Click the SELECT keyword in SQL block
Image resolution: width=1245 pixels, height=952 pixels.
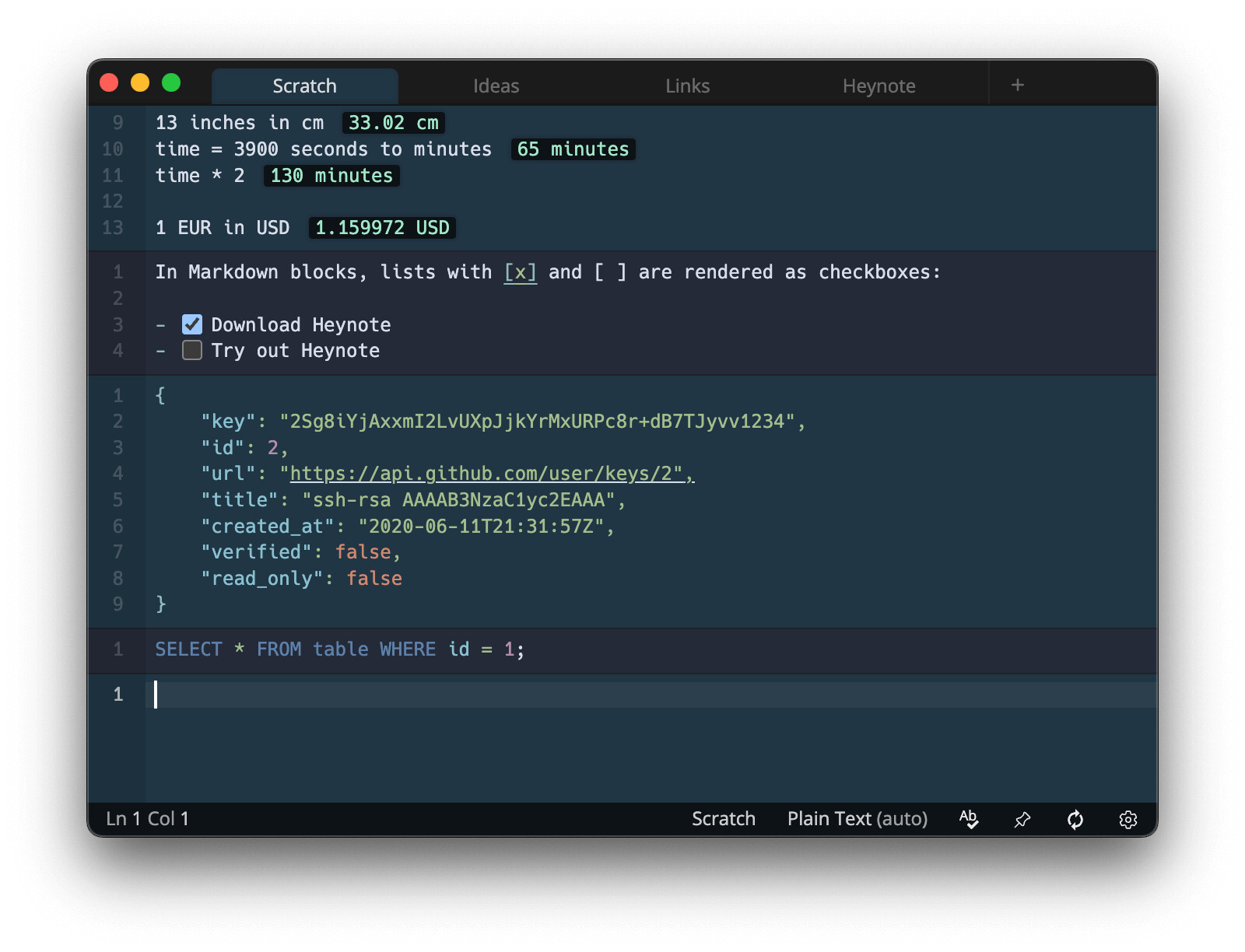pyautogui.click(x=188, y=649)
